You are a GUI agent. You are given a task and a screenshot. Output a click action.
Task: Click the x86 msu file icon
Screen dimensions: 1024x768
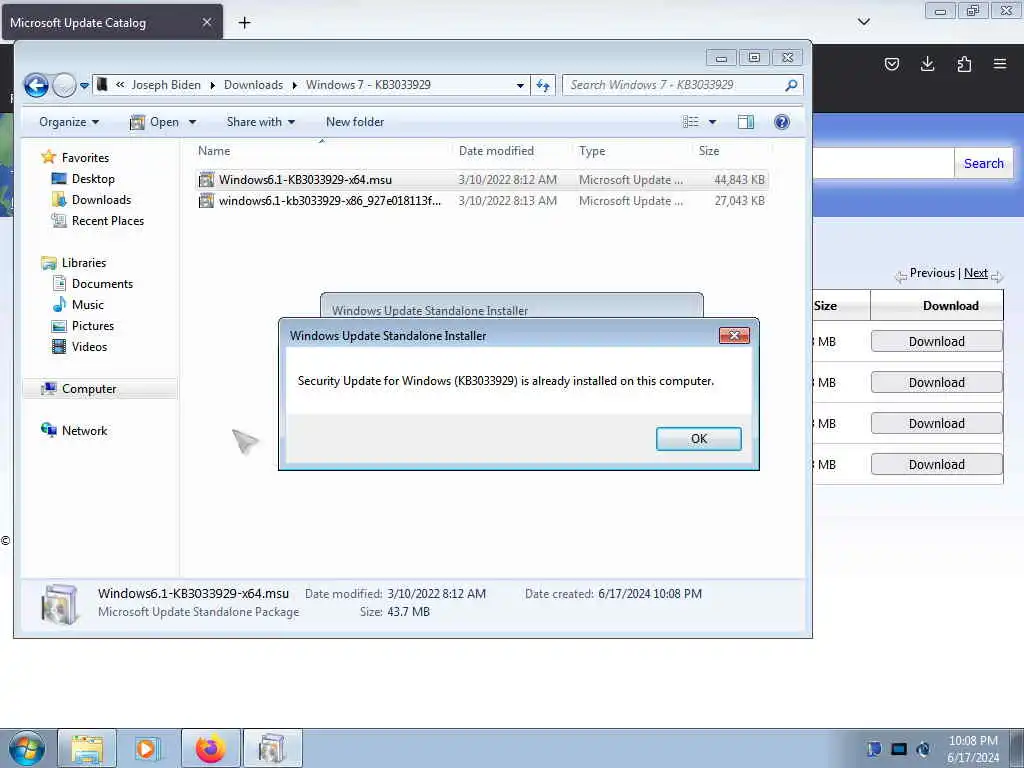click(206, 201)
